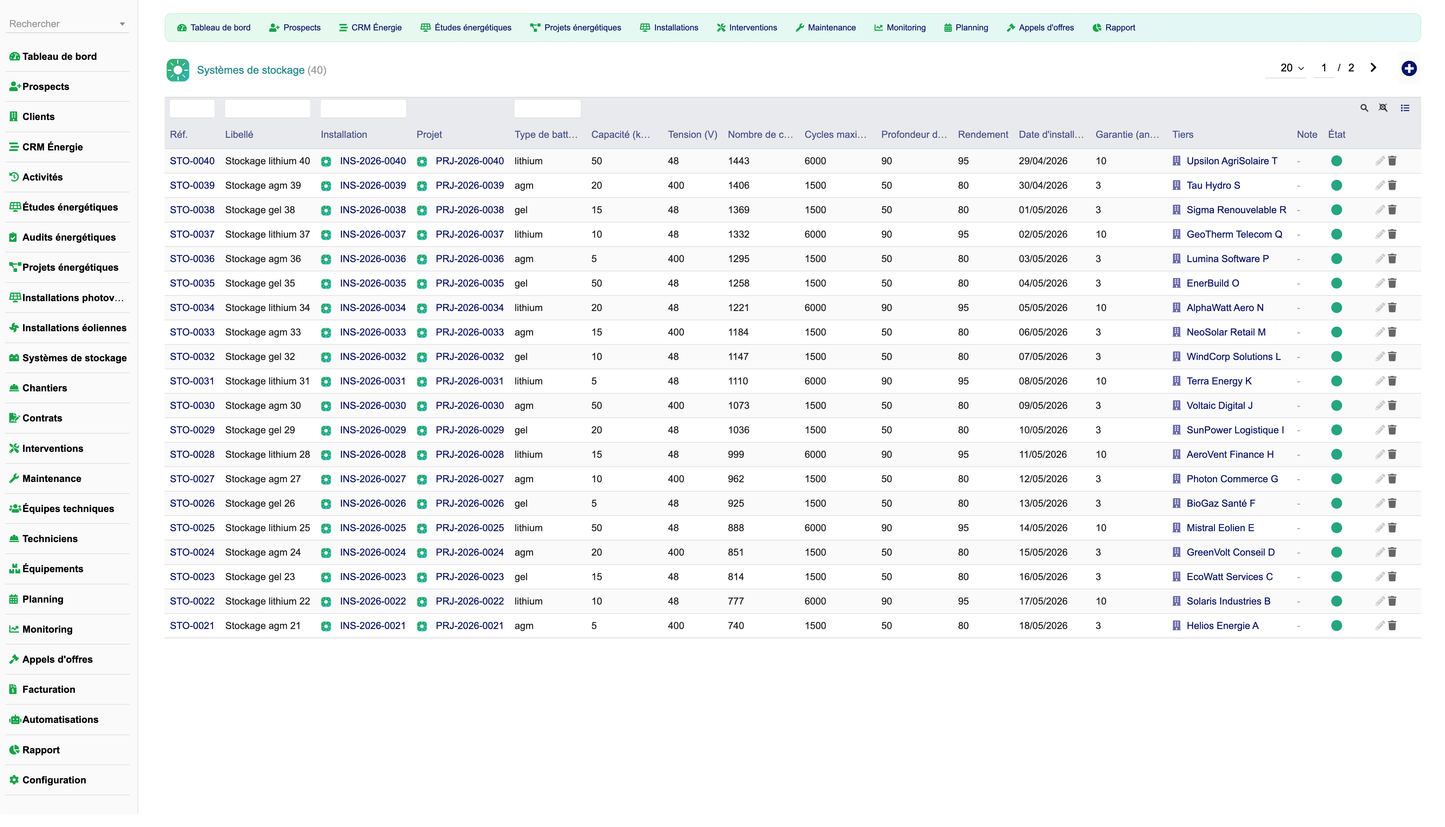Image resolution: width=1445 pixels, height=827 pixels.
Task: Open installation INS-2026-0029
Action: (373, 430)
